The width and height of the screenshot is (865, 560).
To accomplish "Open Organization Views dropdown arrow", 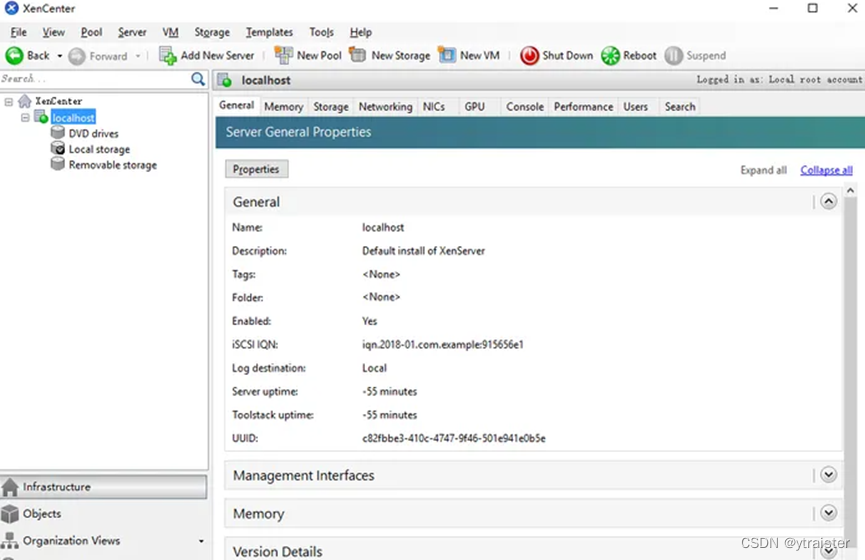I will point(201,541).
